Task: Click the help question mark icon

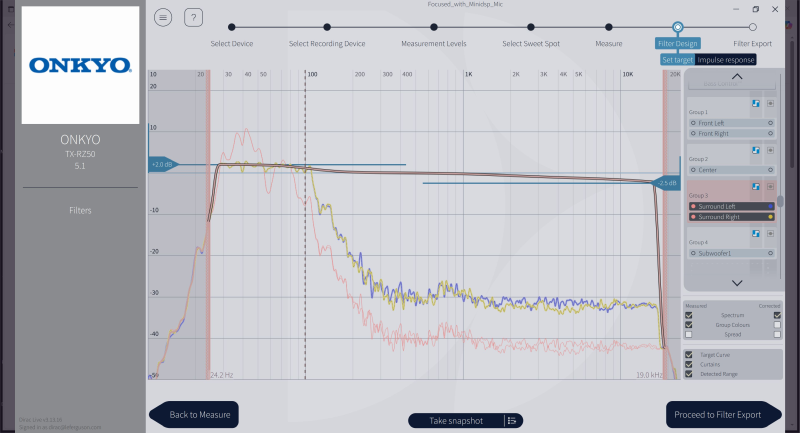Action: (194, 17)
